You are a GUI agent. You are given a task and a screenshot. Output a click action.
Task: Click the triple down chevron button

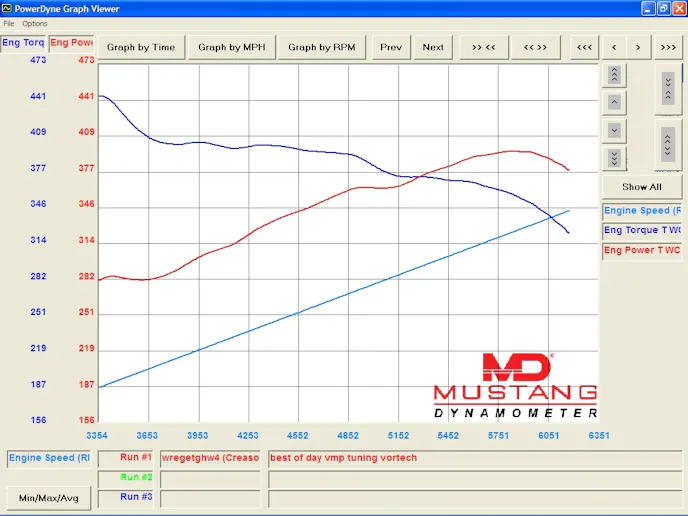click(614, 158)
